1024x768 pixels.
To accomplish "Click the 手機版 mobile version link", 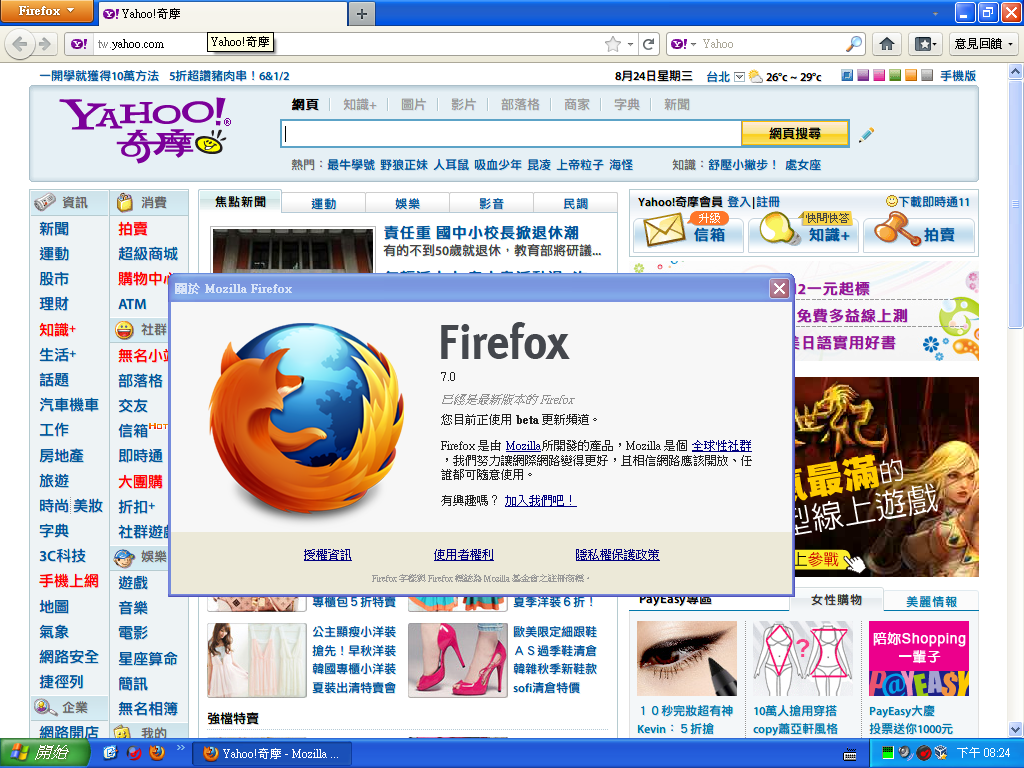I will point(958,76).
